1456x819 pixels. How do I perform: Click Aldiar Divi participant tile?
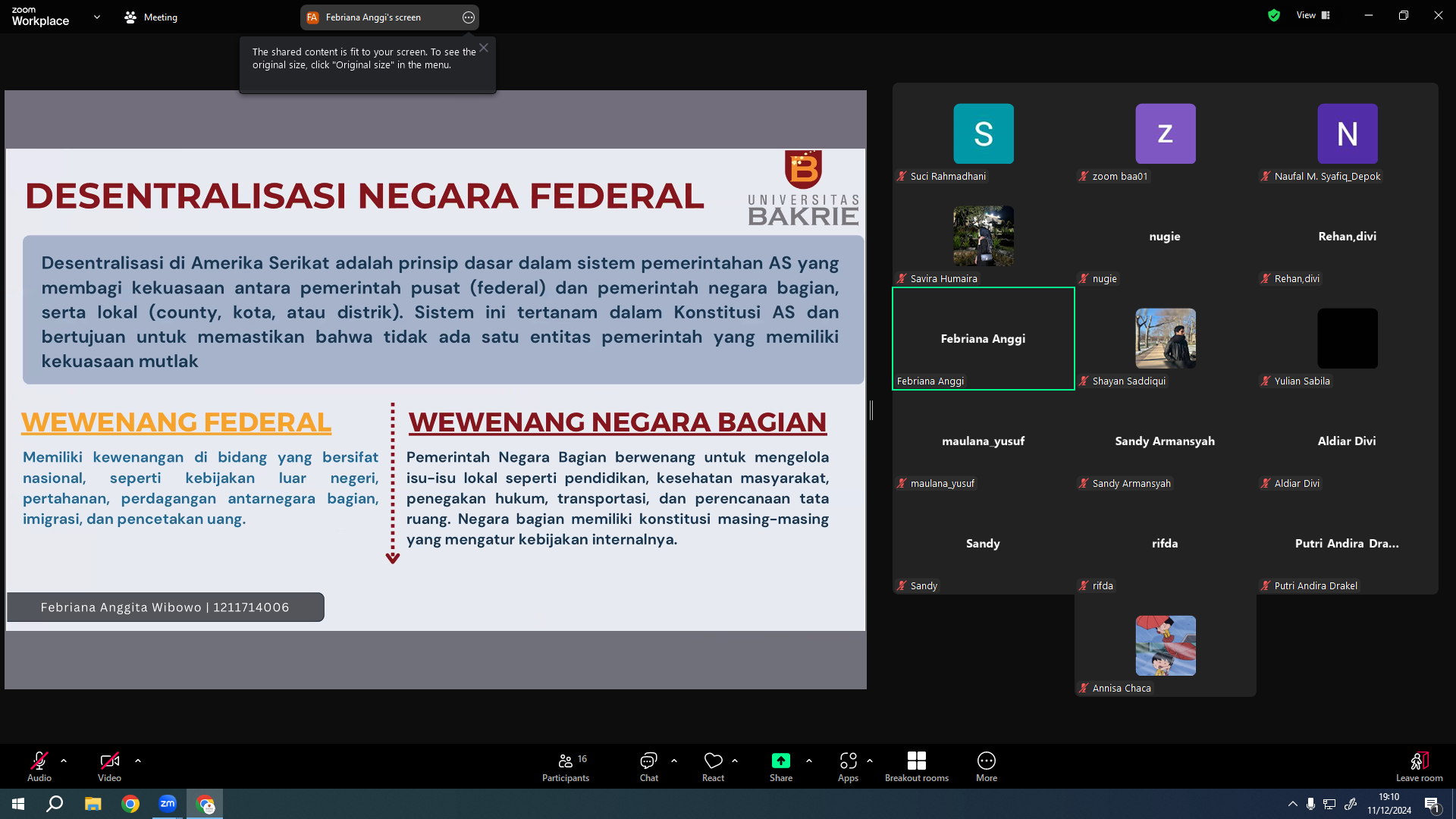coord(1348,441)
